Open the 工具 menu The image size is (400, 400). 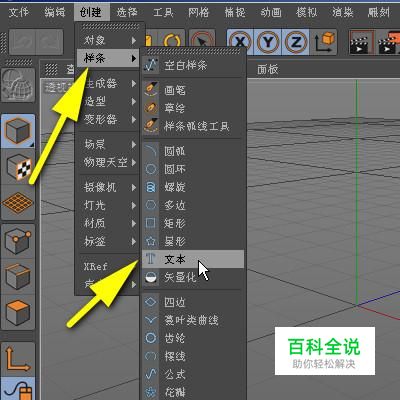pos(163,13)
